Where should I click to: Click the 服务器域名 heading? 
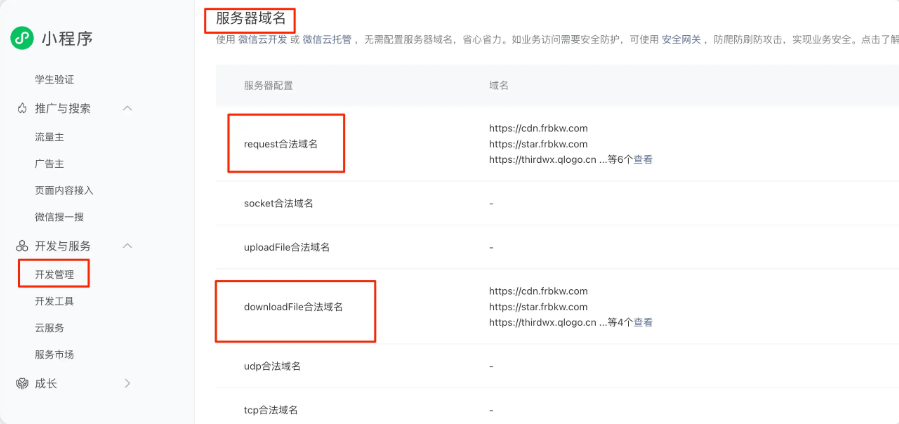coord(251,18)
